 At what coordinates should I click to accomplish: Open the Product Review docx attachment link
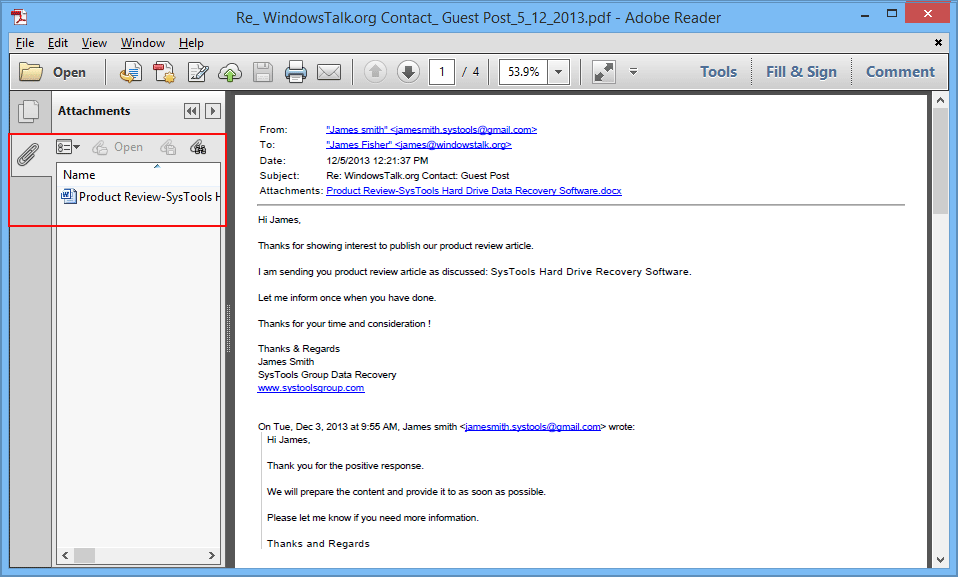coord(474,191)
